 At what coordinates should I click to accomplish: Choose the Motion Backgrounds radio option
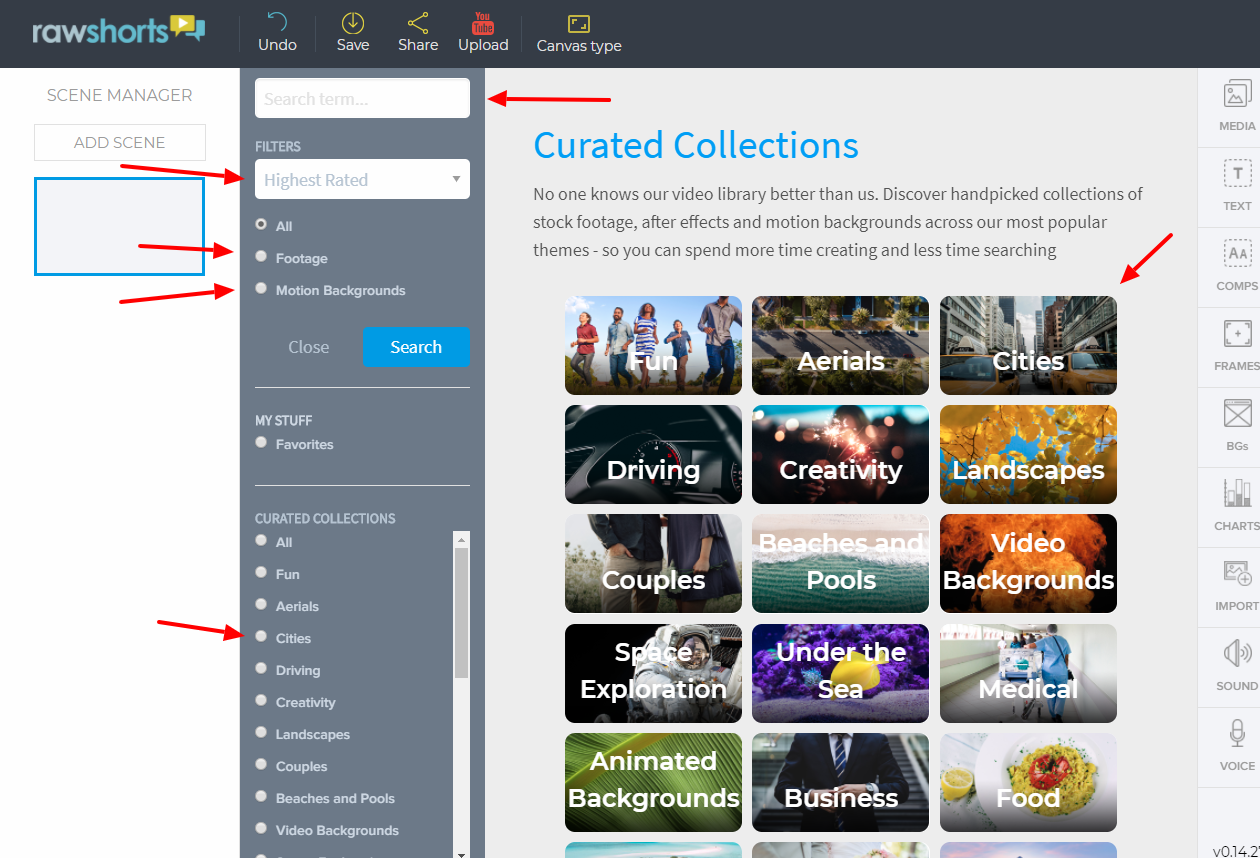[x=261, y=288]
